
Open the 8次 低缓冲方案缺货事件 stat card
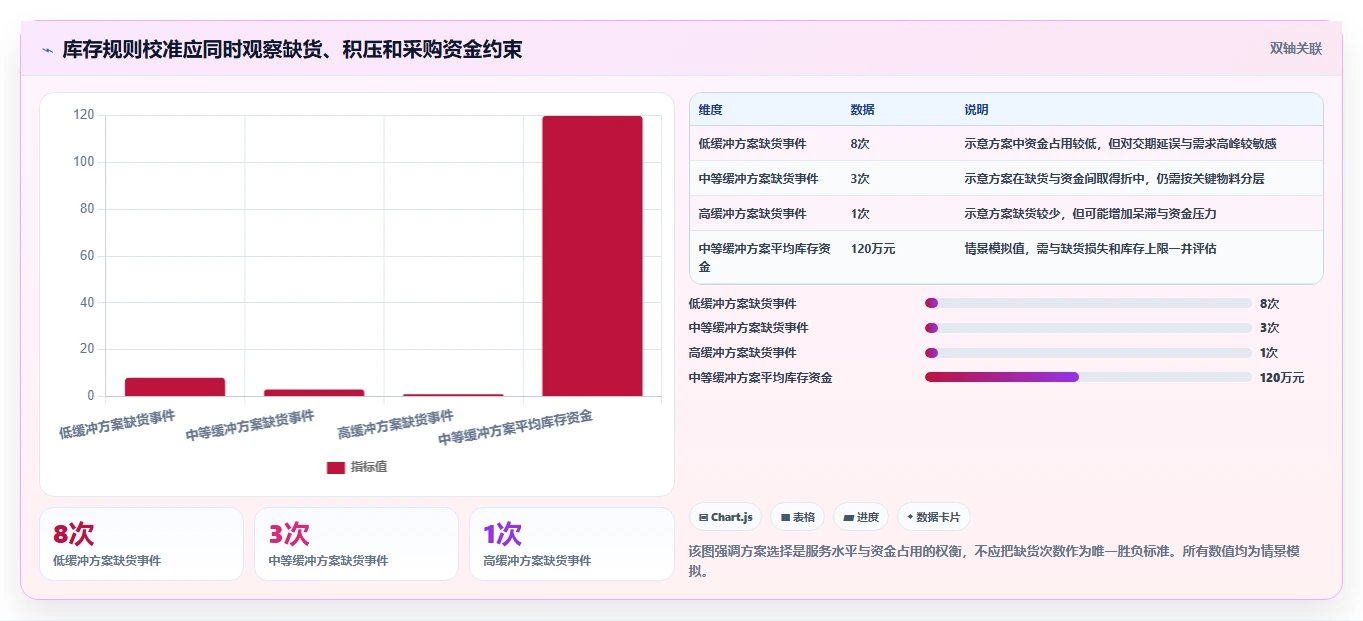pyautogui.click(x=141, y=544)
